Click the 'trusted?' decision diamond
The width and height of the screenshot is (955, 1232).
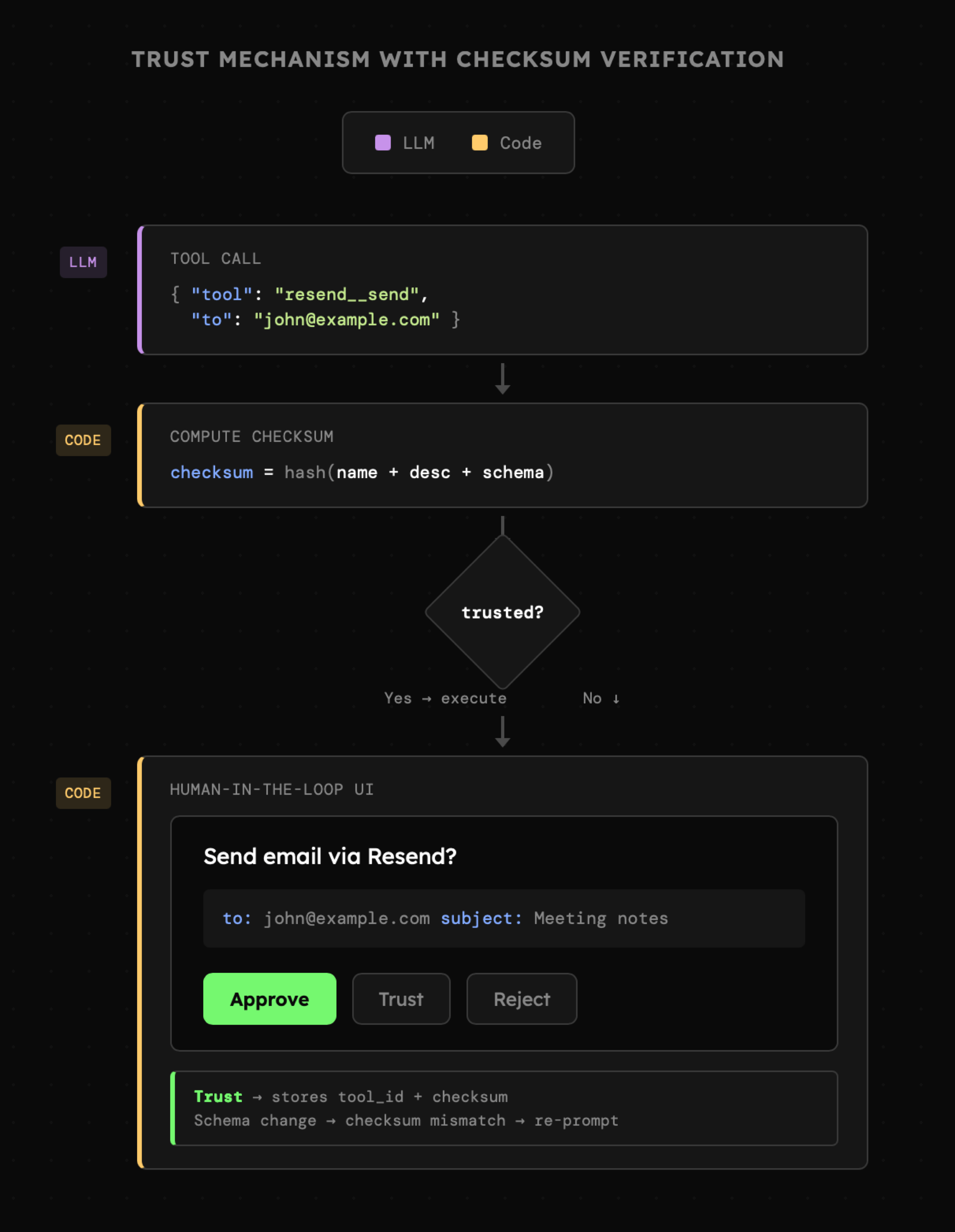(502, 613)
